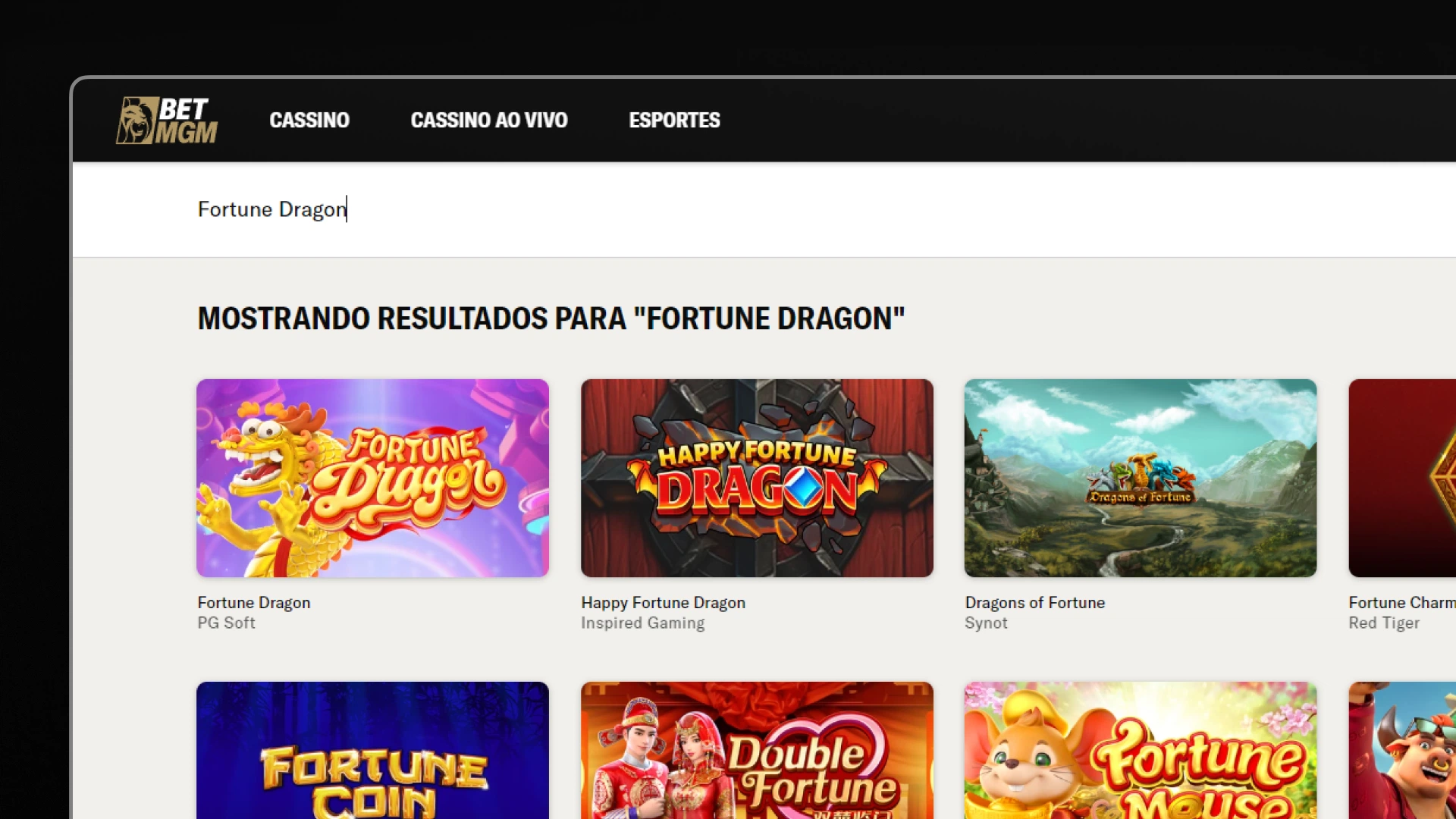Image resolution: width=1456 pixels, height=819 pixels.
Task: Click the Happy Fortune Dragon title link
Action: pyautogui.click(x=664, y=603)
